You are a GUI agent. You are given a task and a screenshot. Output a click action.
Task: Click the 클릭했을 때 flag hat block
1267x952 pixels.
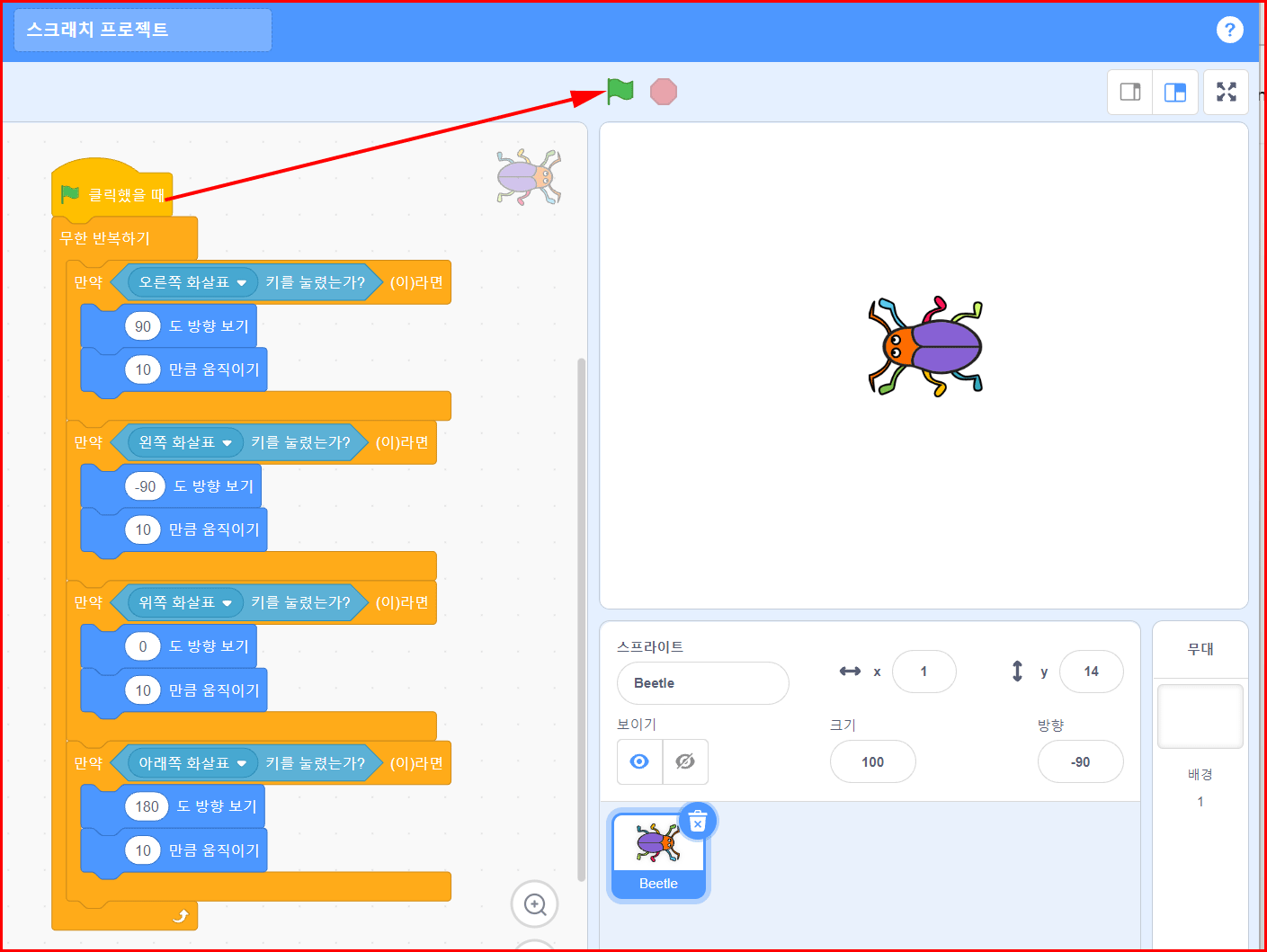pyautogui.click(x=112, y=193)
